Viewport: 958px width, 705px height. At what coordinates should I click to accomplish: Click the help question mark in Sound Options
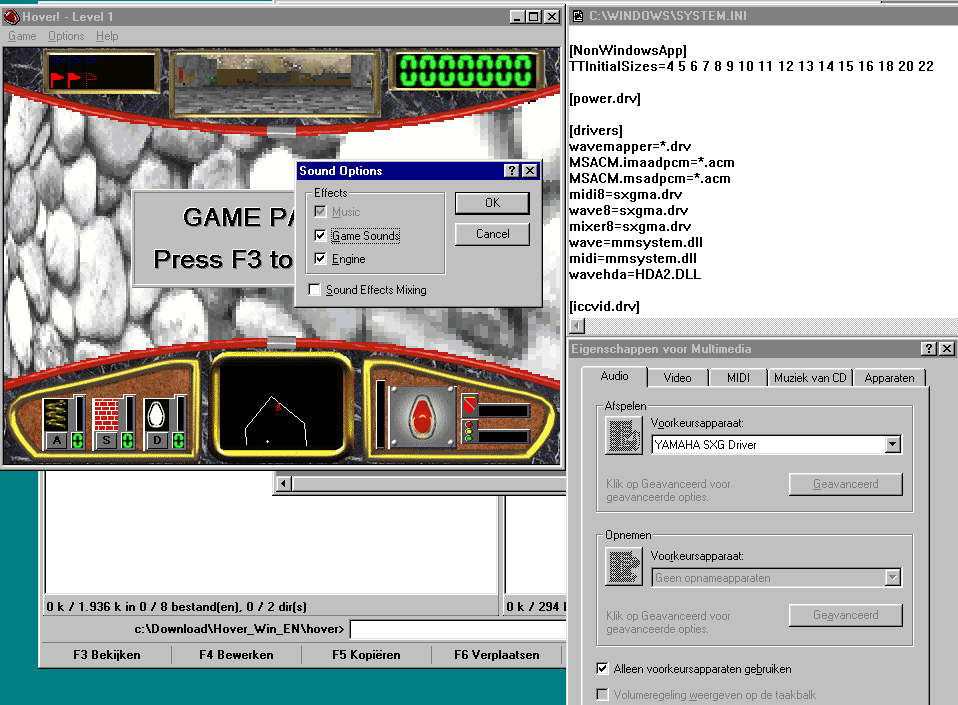tap(512, 171)
